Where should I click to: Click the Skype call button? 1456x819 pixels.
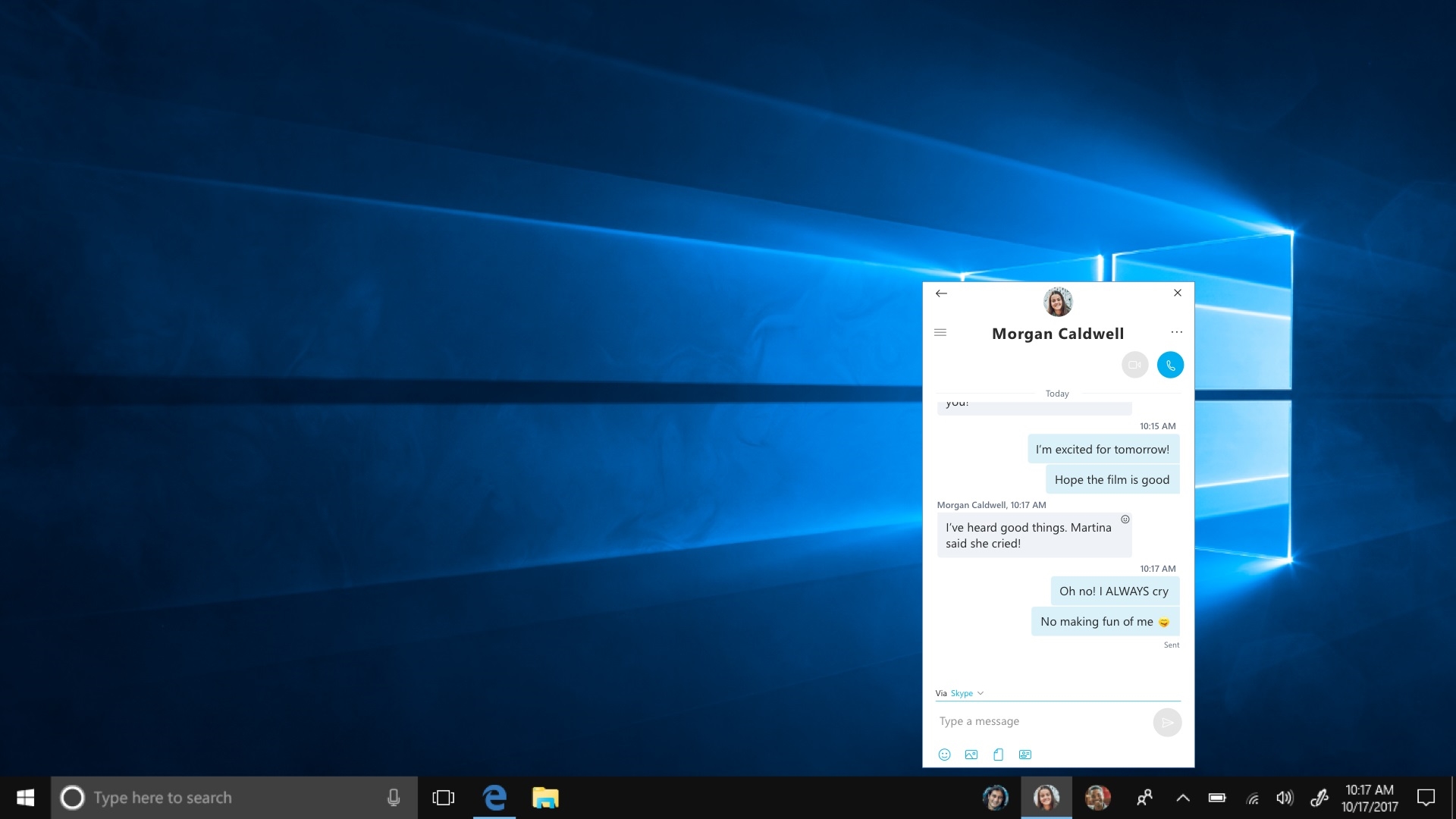tap(1170, 365)
